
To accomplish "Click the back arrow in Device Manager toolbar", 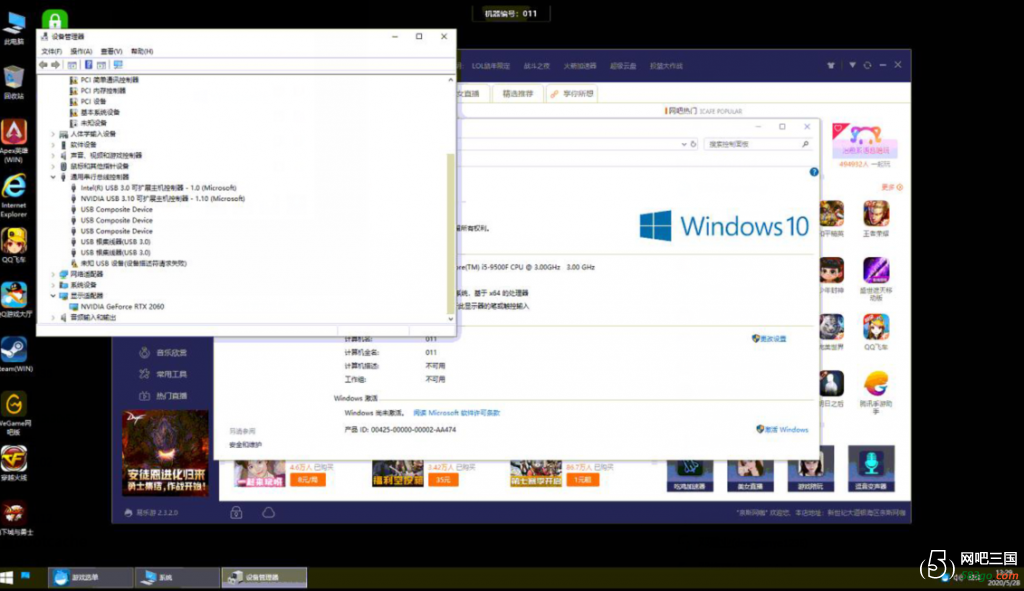I will (x=42, y=64).
